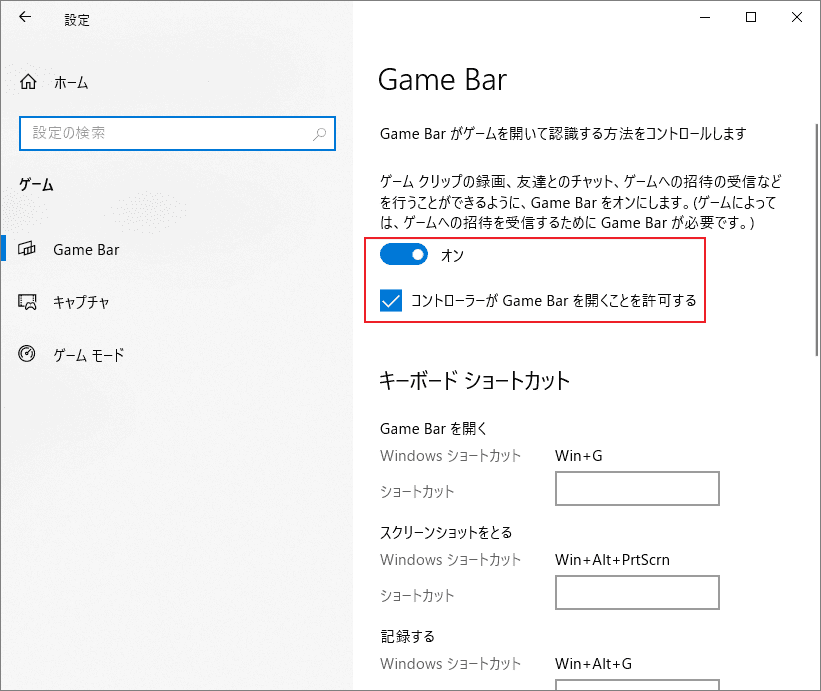Screen dimensions: 821x691
Task: Click the magnifier icon in search box
Action: [x=318, y=133]
